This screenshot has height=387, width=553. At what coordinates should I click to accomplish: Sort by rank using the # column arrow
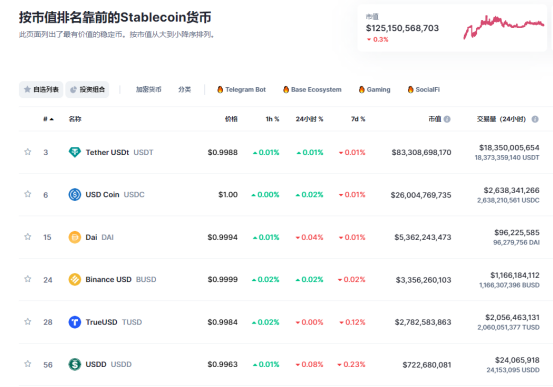48,119
